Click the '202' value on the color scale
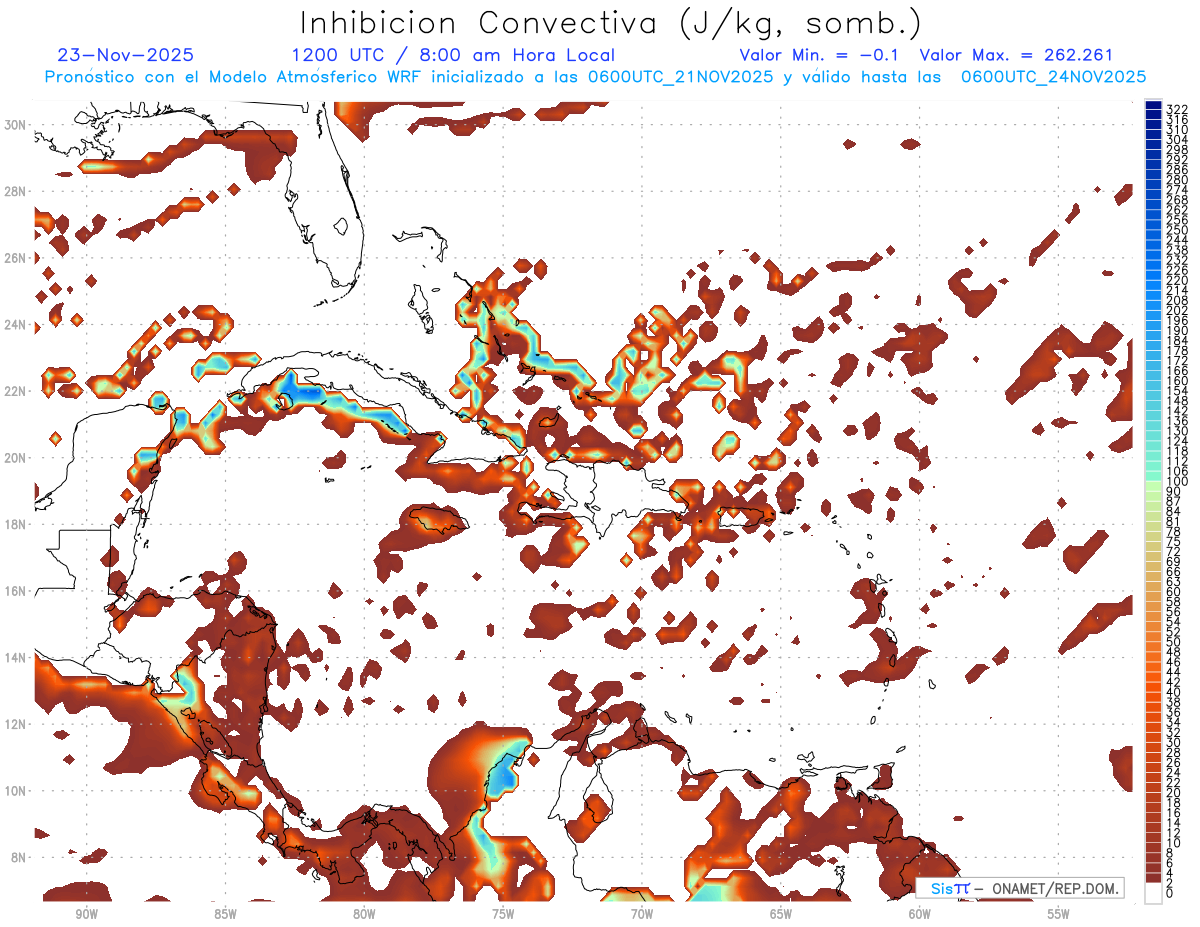1200x927 pixels. point(1176,310)
